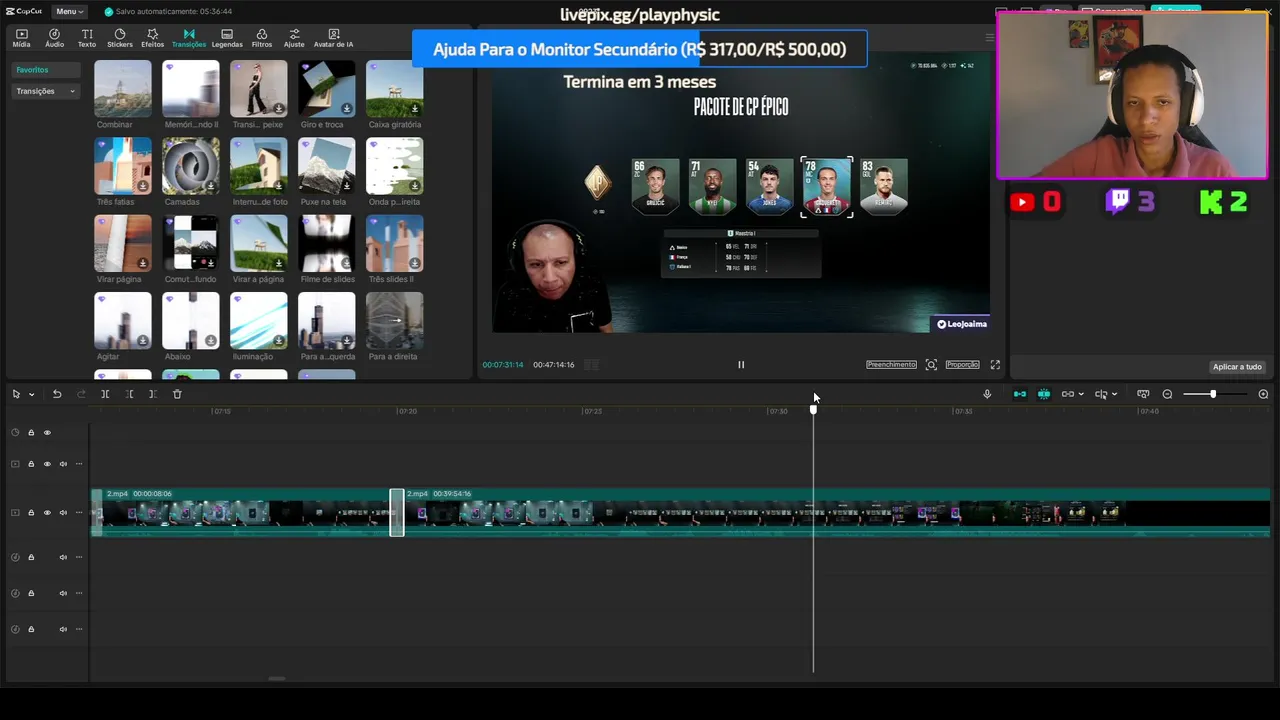Toggle main track magnet
This screenshot has height=720, width=1280.
(x=1019, y=394)
